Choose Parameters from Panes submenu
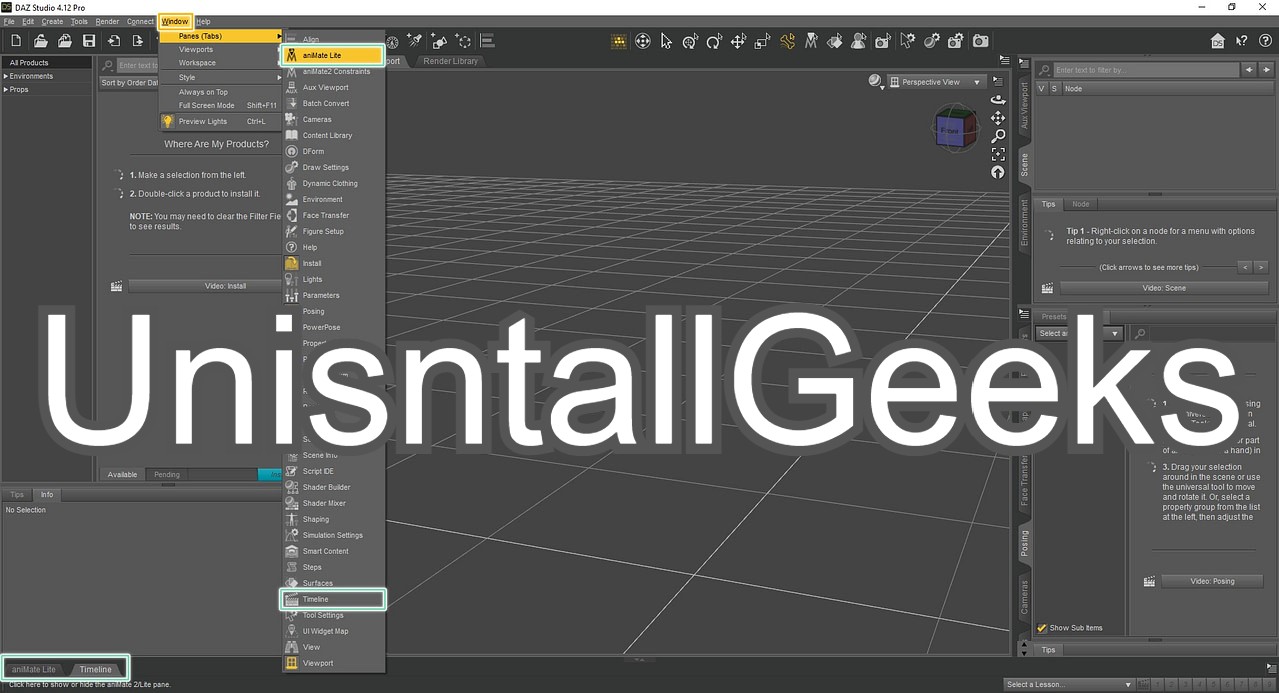This screenshot has height=693, width=1279. 333,295
